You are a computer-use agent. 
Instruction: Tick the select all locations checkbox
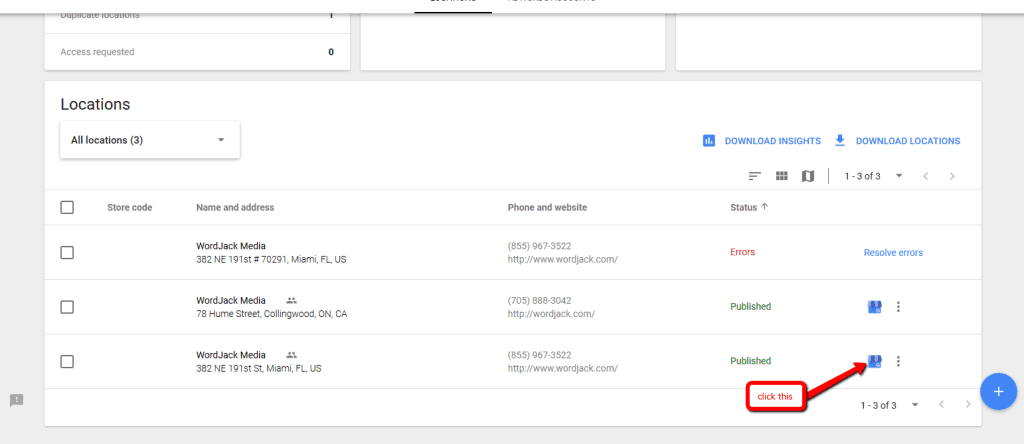67,207
